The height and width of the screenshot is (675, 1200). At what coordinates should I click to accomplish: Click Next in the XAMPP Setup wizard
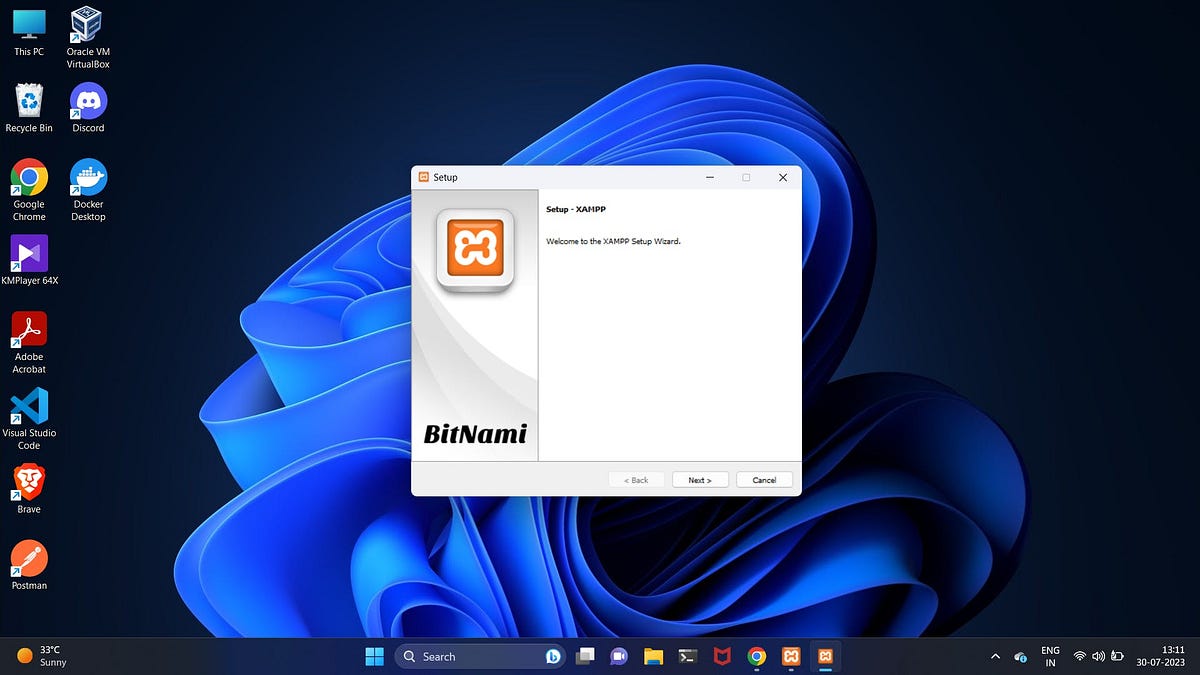coord(699,479)
